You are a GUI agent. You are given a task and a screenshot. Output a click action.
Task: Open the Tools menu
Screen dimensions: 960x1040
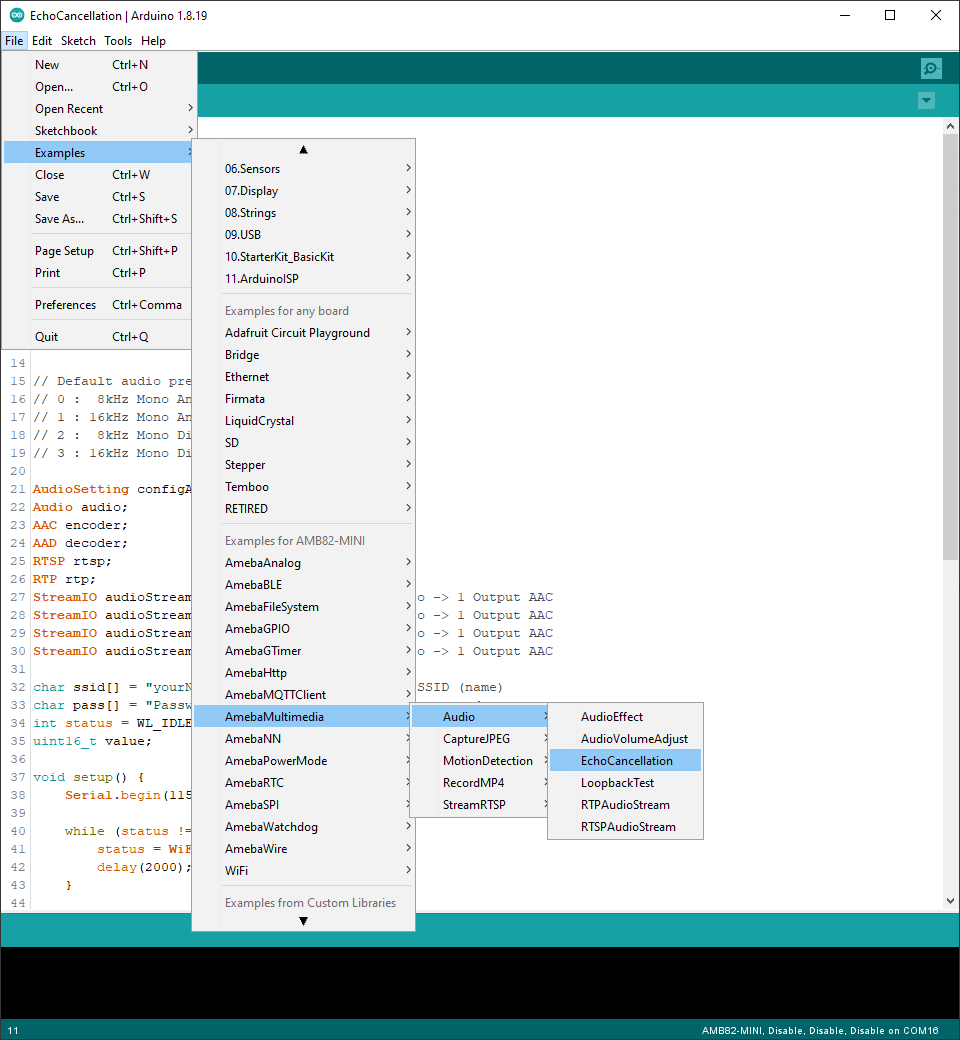point(118,41)
